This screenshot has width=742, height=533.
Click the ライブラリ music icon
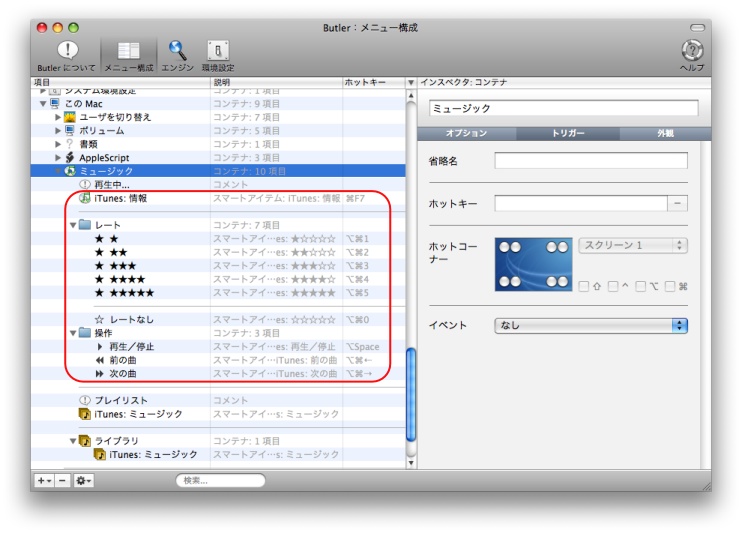point(85,441)
